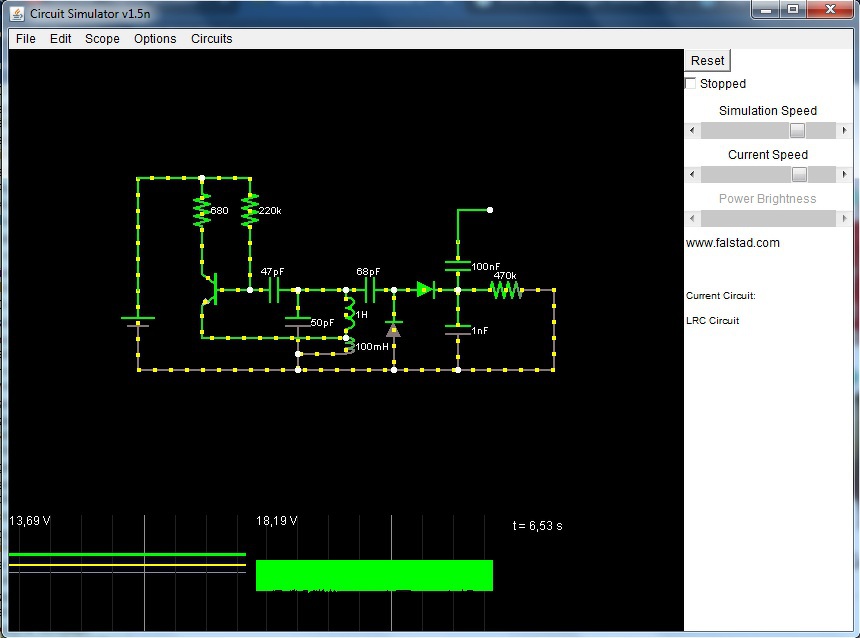Select the 220k resistor
The width and height of the screenshot is (860, 638).
[x=250, y=211]
